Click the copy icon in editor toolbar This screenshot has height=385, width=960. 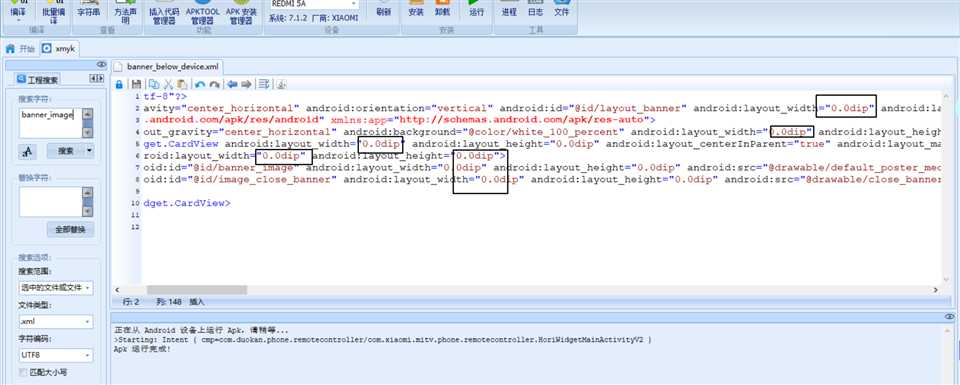click(x=154, y=84)
